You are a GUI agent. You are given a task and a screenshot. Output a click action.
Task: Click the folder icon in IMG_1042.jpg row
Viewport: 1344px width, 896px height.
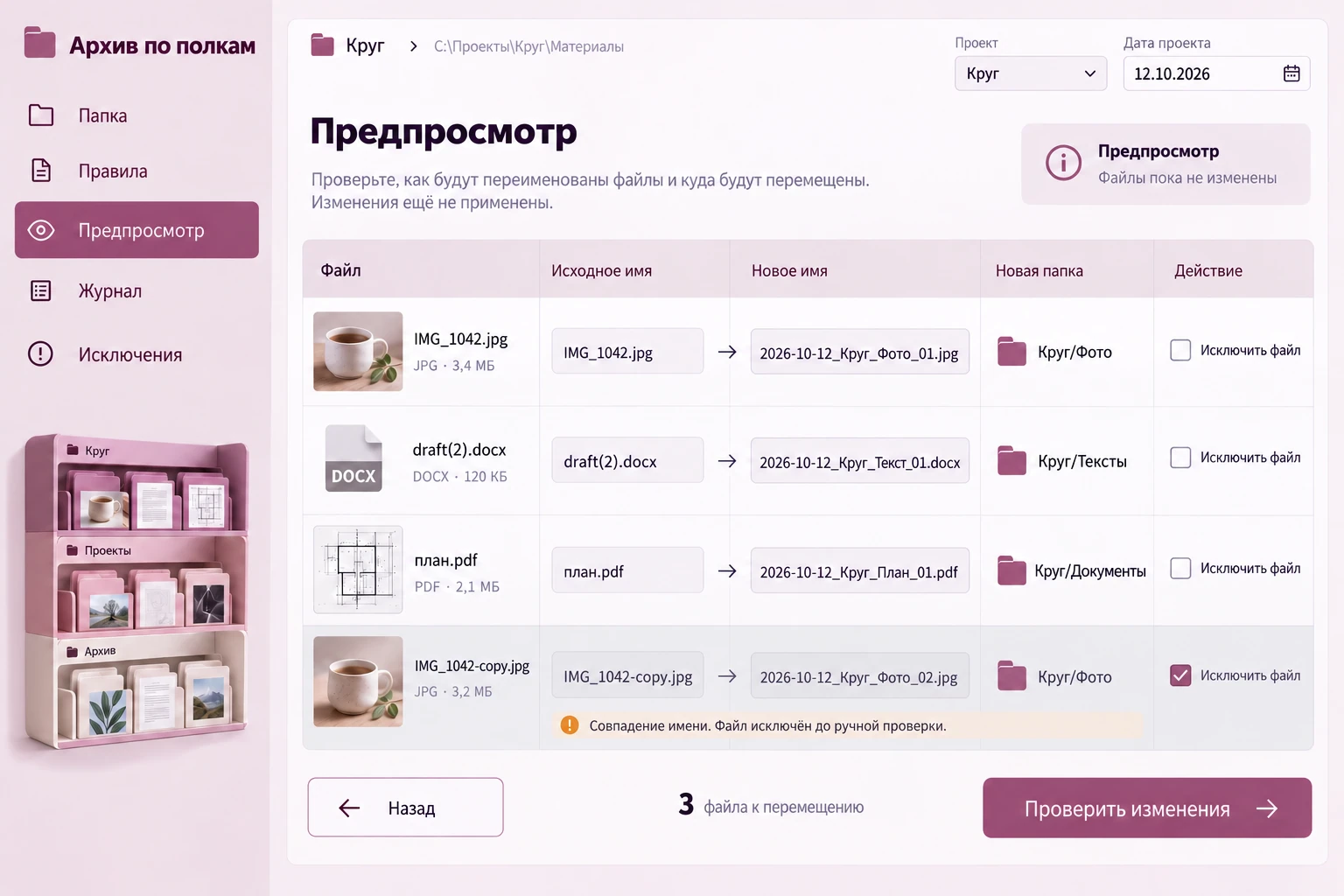point(1011,352)
